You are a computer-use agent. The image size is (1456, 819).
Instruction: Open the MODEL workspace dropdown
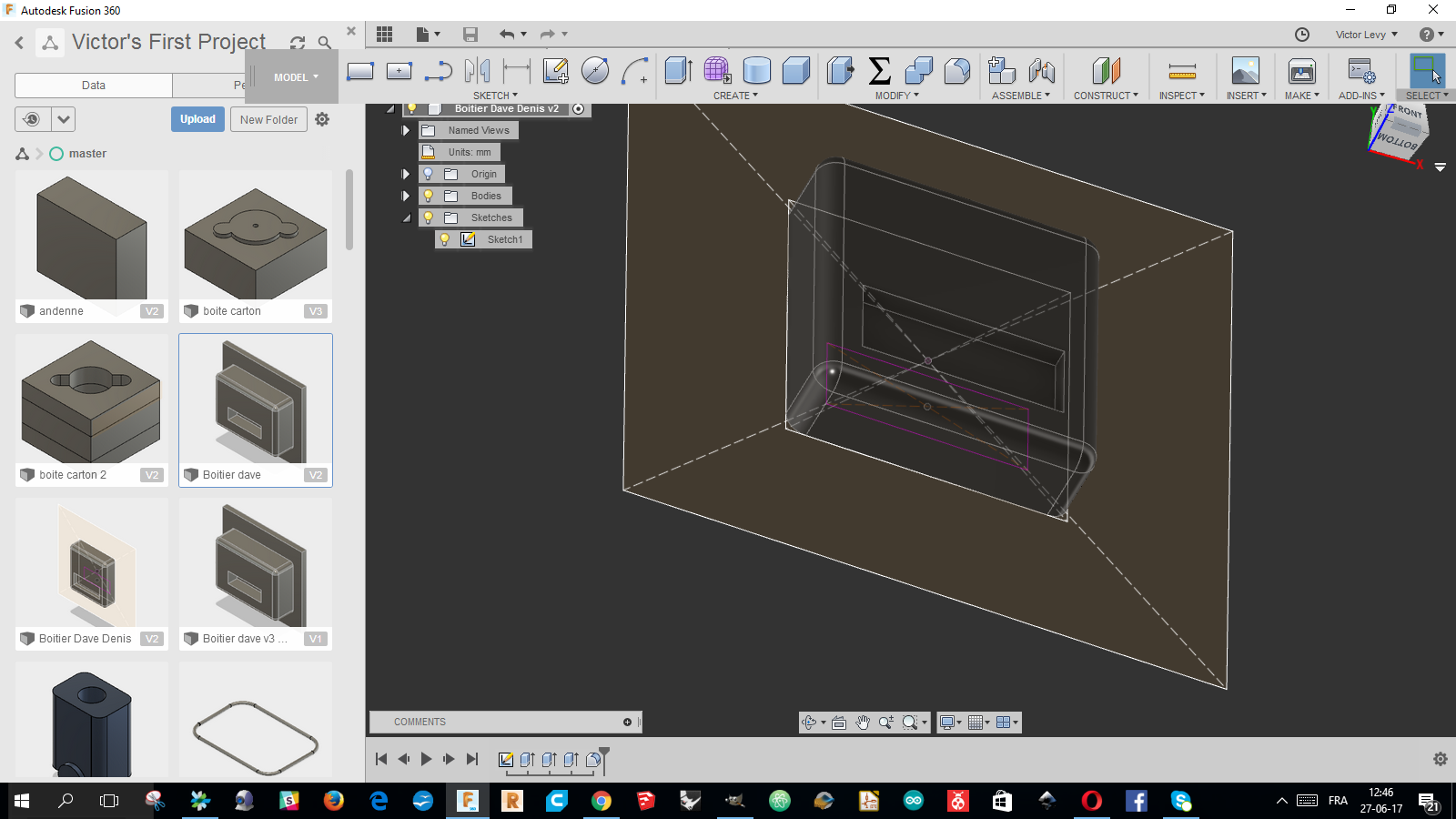click(296, 77)
